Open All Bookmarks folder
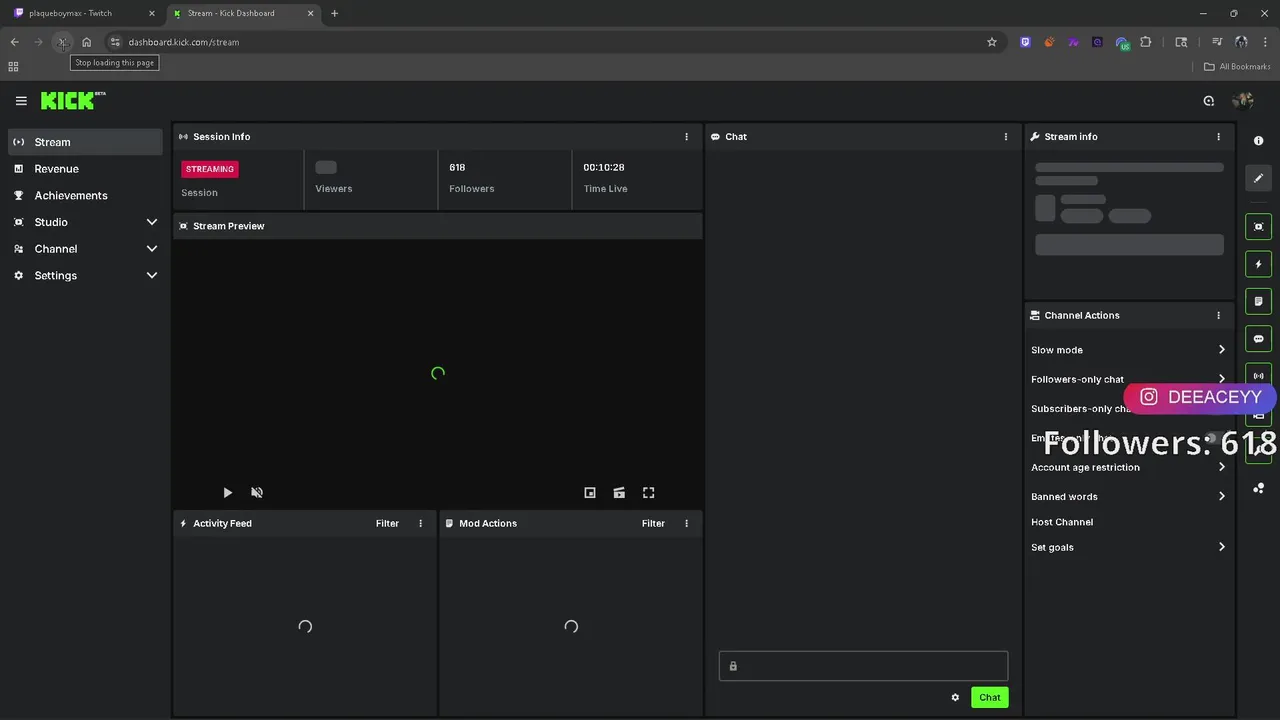 click(1237, 67)
